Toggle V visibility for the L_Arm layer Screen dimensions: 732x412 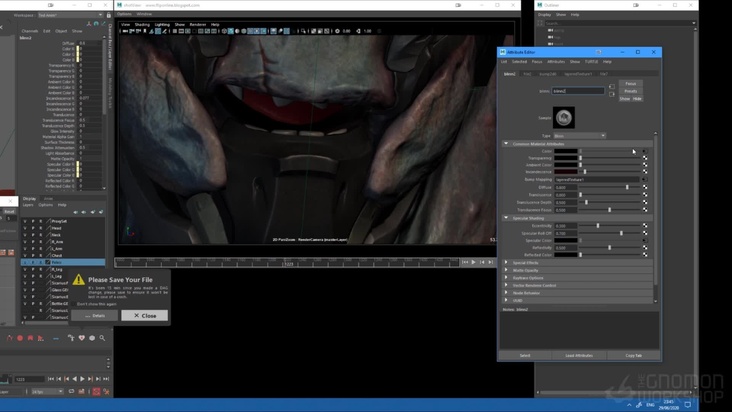point(25,249)
